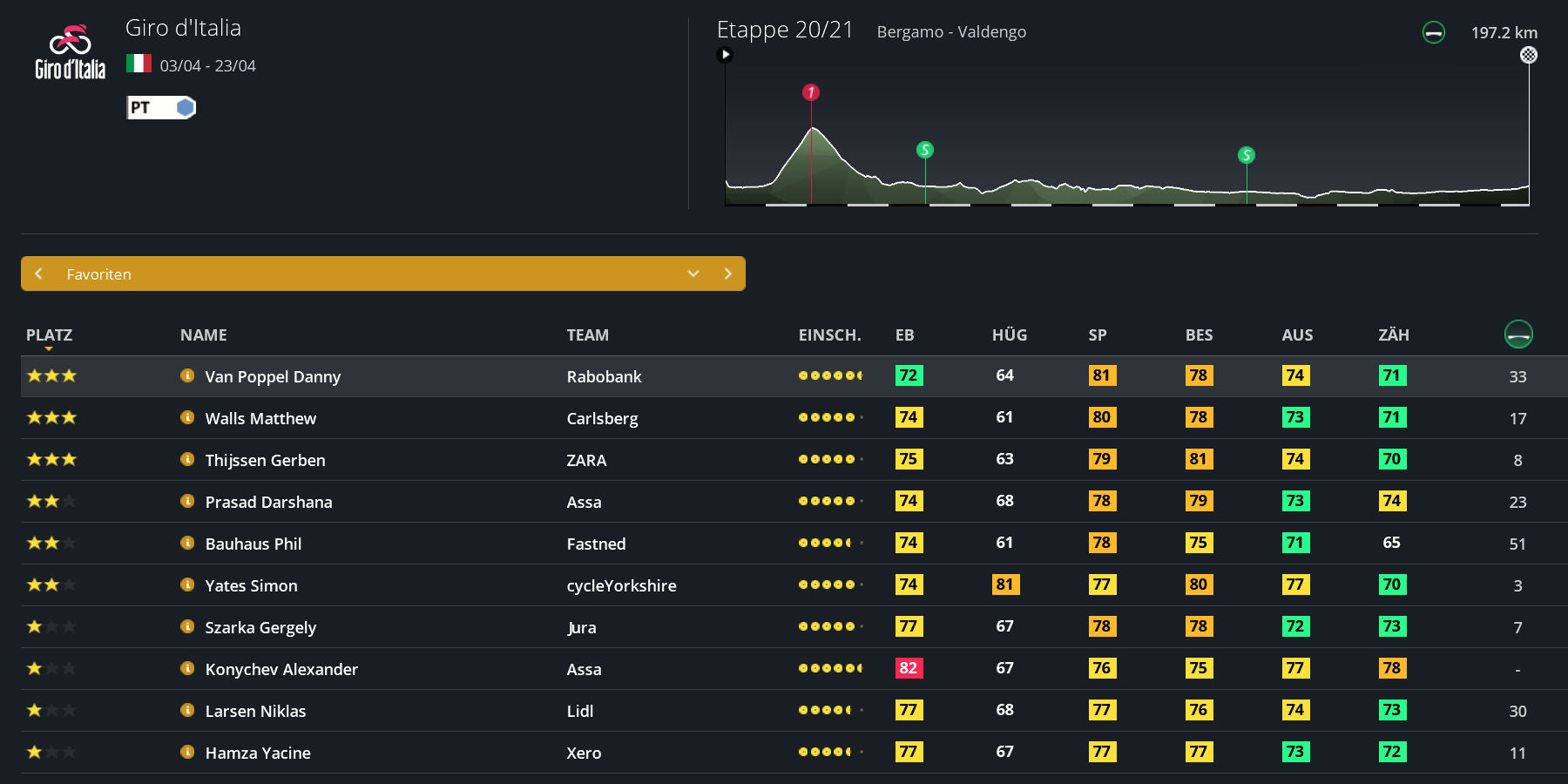Open rider Konychev Alexander
This screenshot has width=1568, height=784.
281,669
